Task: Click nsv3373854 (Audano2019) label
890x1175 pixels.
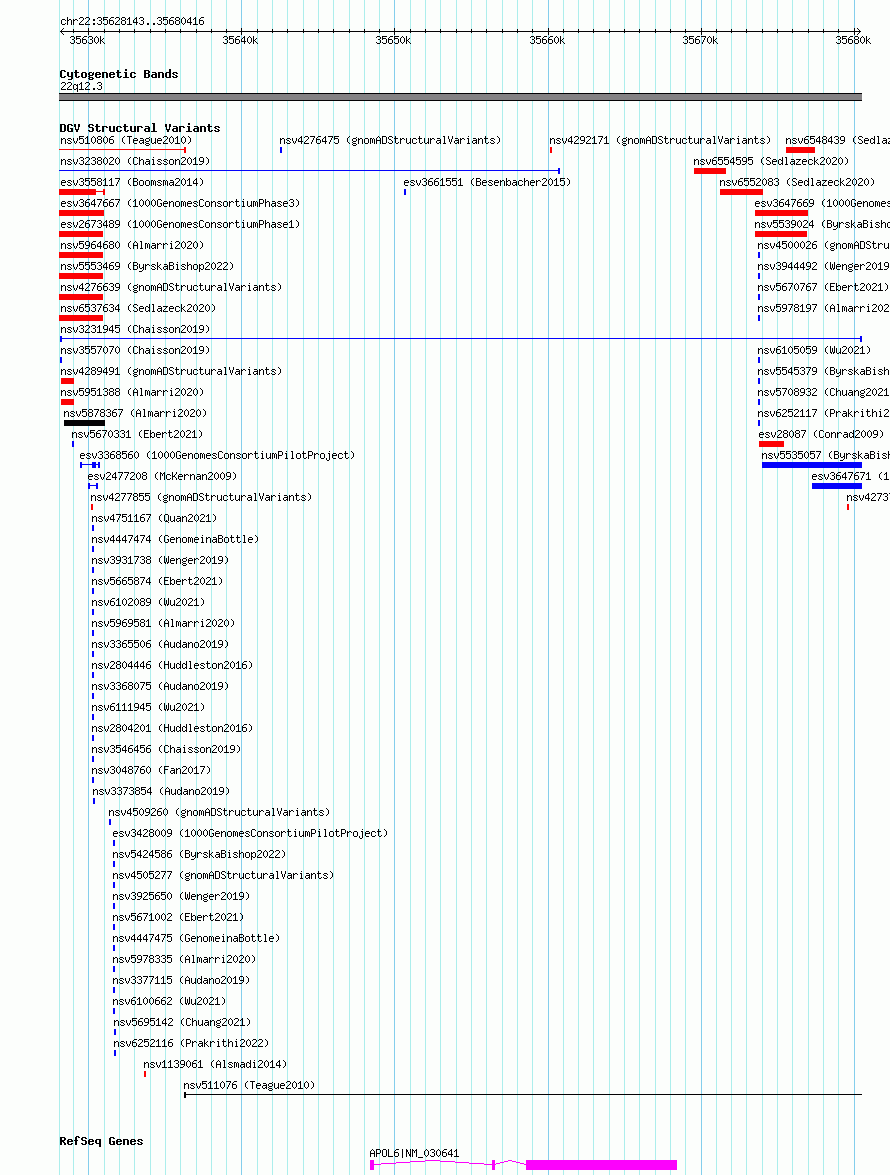Action: point(161,791)
